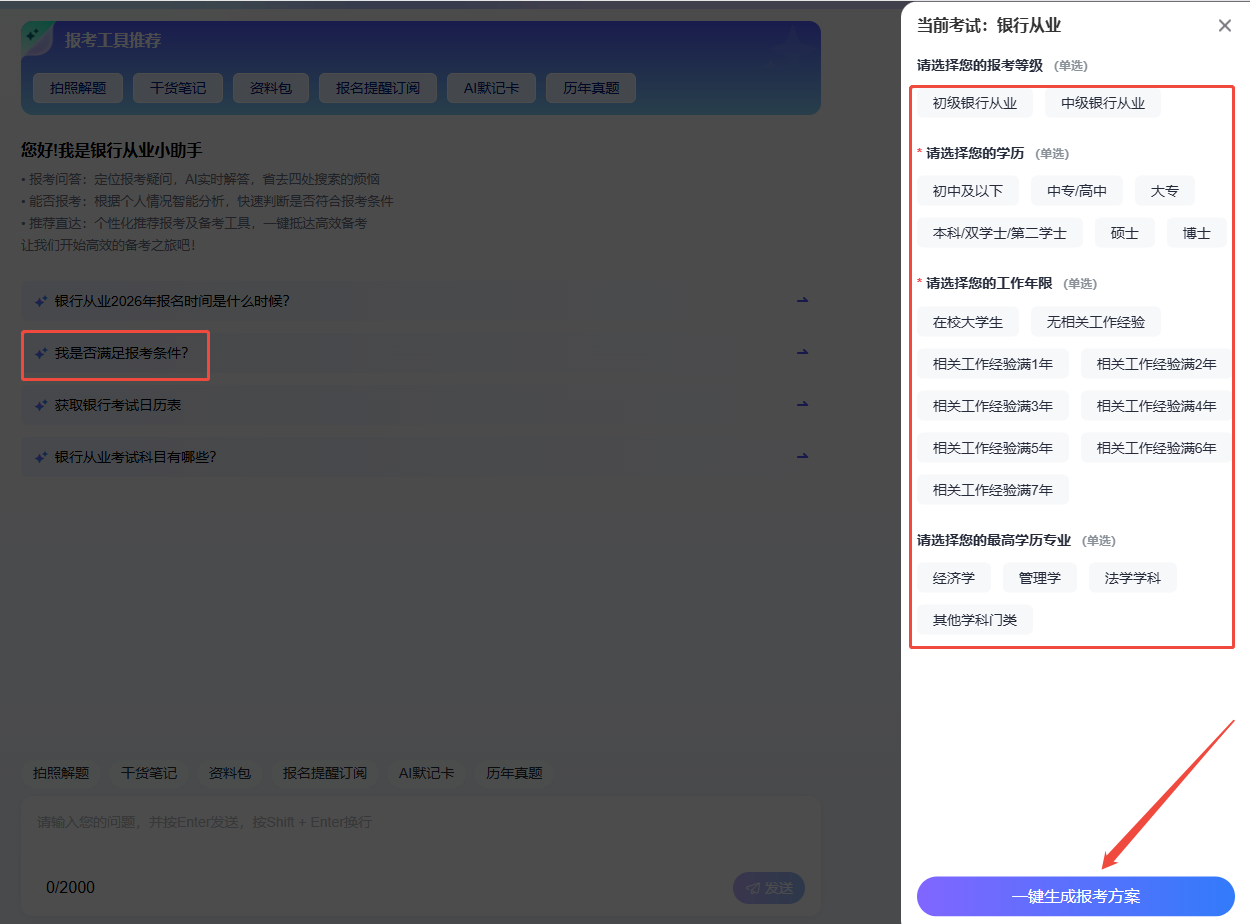Click 一键生成报考方案 button
The width and height of the screenshot is (1250, 924).
point(1075,896)
